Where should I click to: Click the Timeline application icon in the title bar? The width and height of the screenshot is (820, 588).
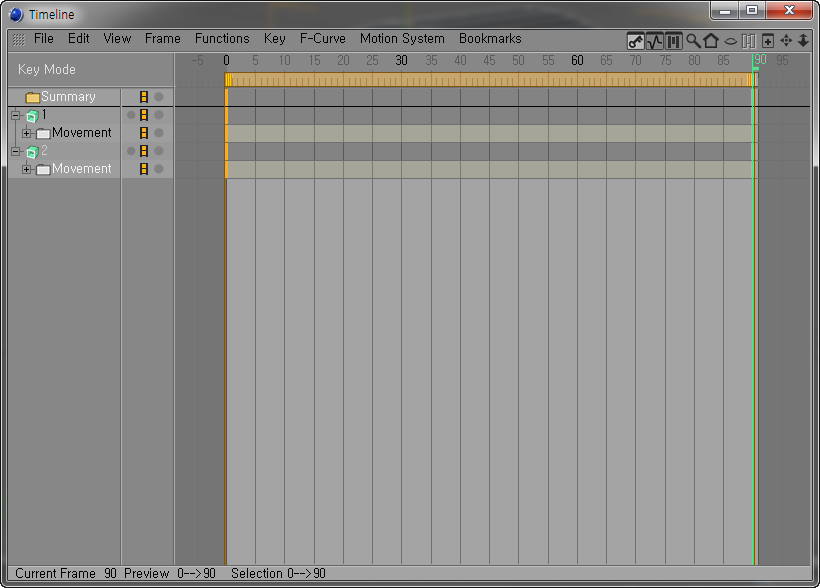coord(16,15)
